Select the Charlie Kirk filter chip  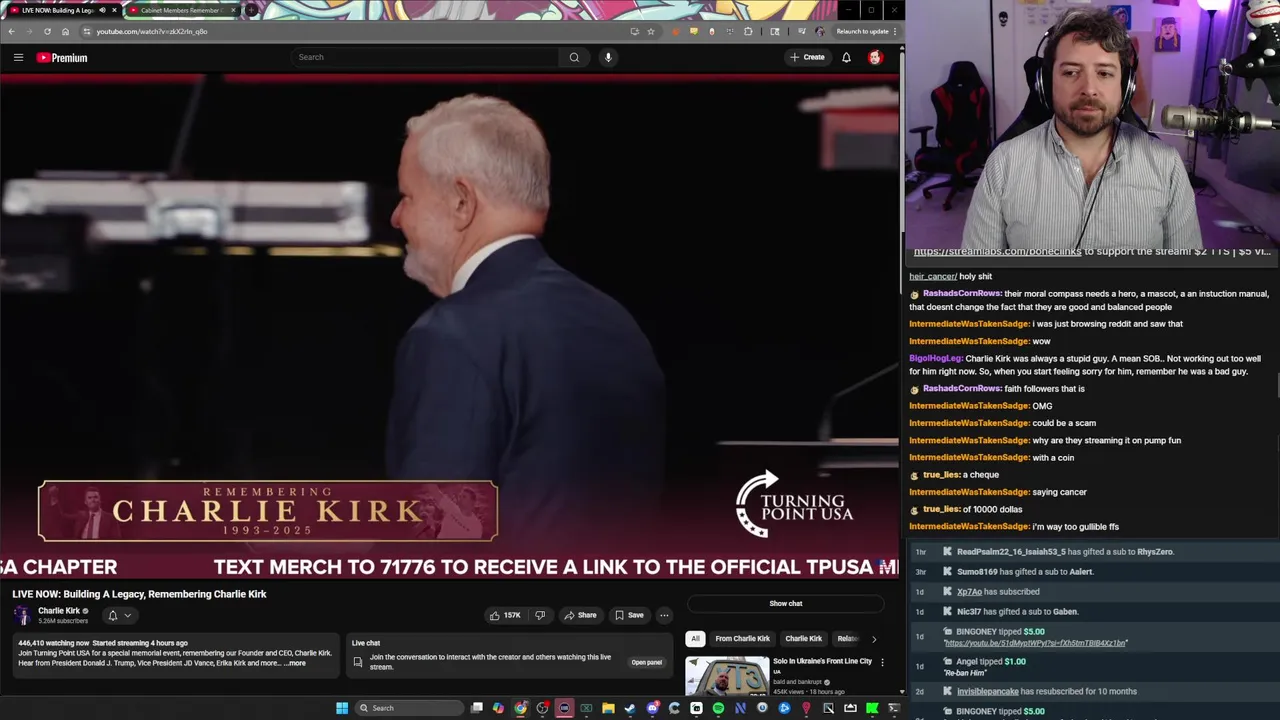pyautogui.click(x=803, y=638)
